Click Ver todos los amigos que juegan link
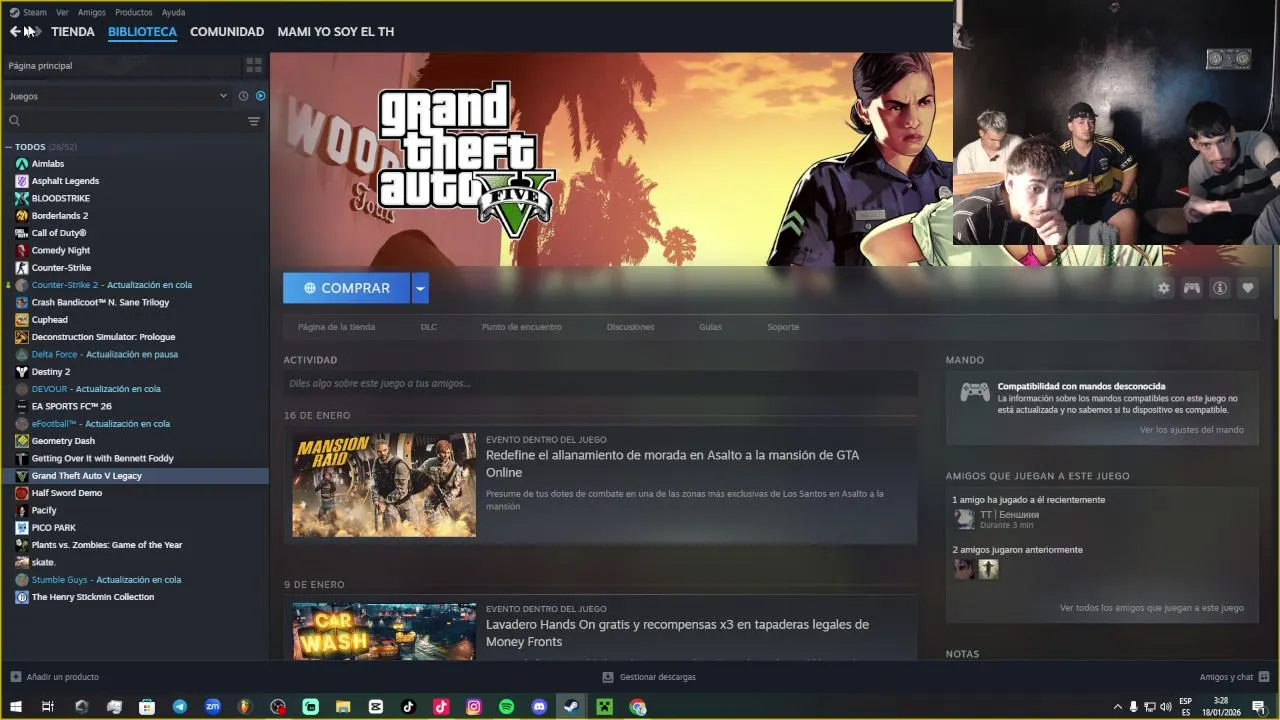 (x=1152, y=608)
